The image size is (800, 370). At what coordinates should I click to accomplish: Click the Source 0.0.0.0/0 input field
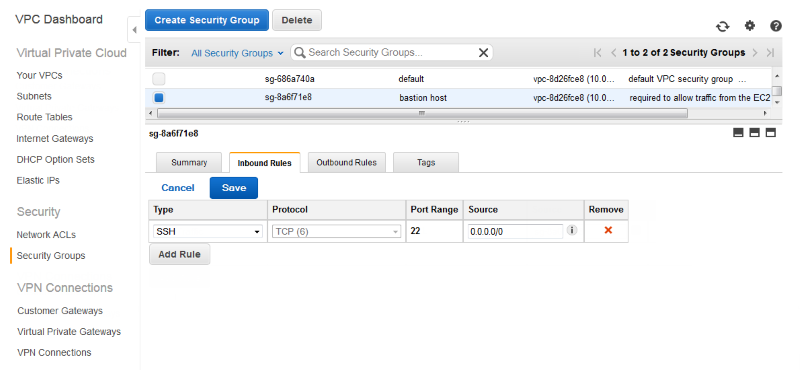tap(515, 231)
